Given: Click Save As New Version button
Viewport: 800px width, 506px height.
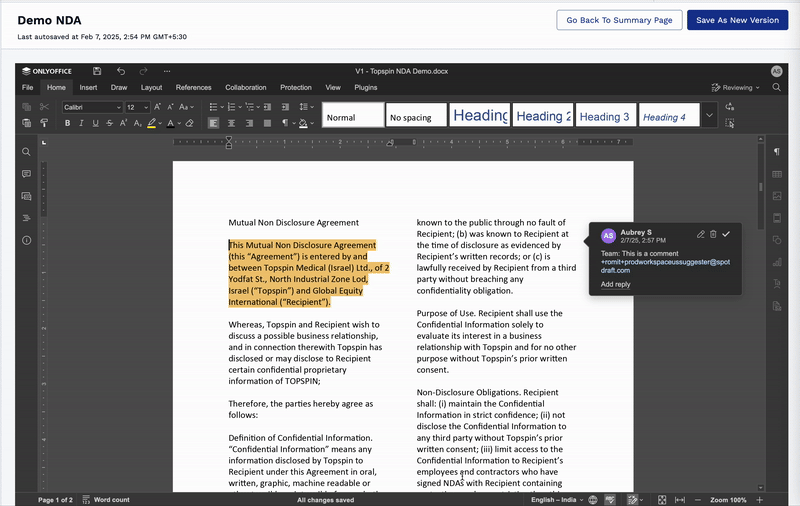Looking at the screenshot, I should [738, 20].
